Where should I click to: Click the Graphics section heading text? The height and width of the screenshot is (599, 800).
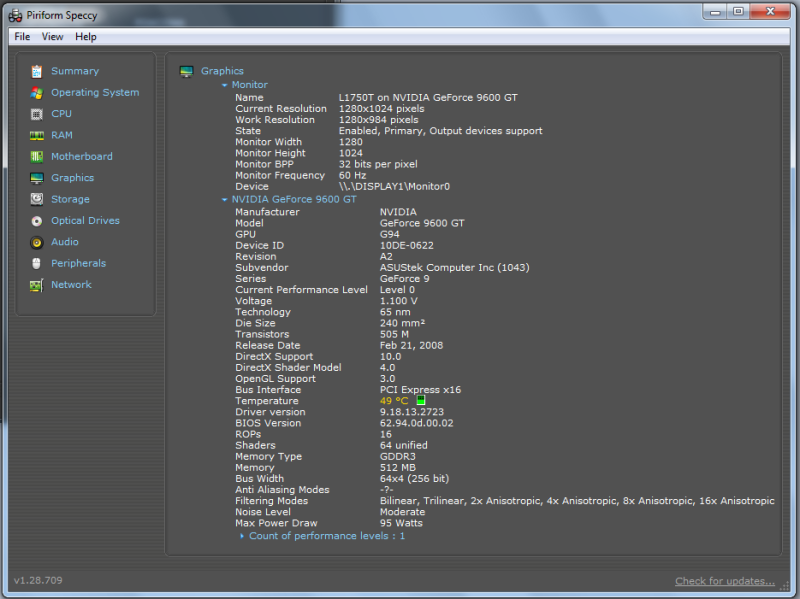point(222,71)
